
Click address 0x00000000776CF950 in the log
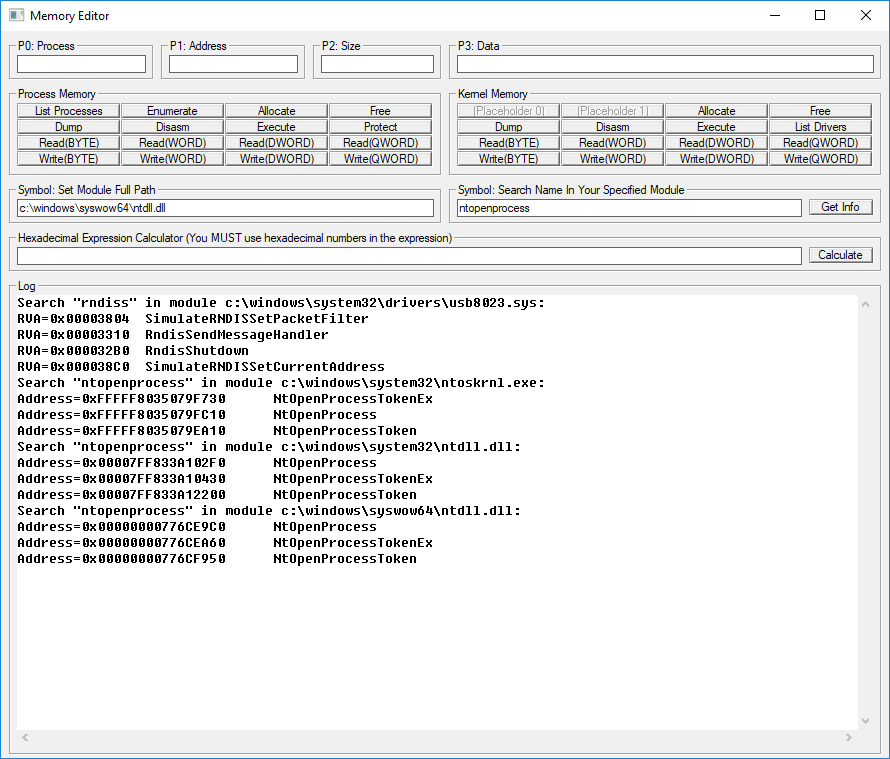[x=154, y=559]
